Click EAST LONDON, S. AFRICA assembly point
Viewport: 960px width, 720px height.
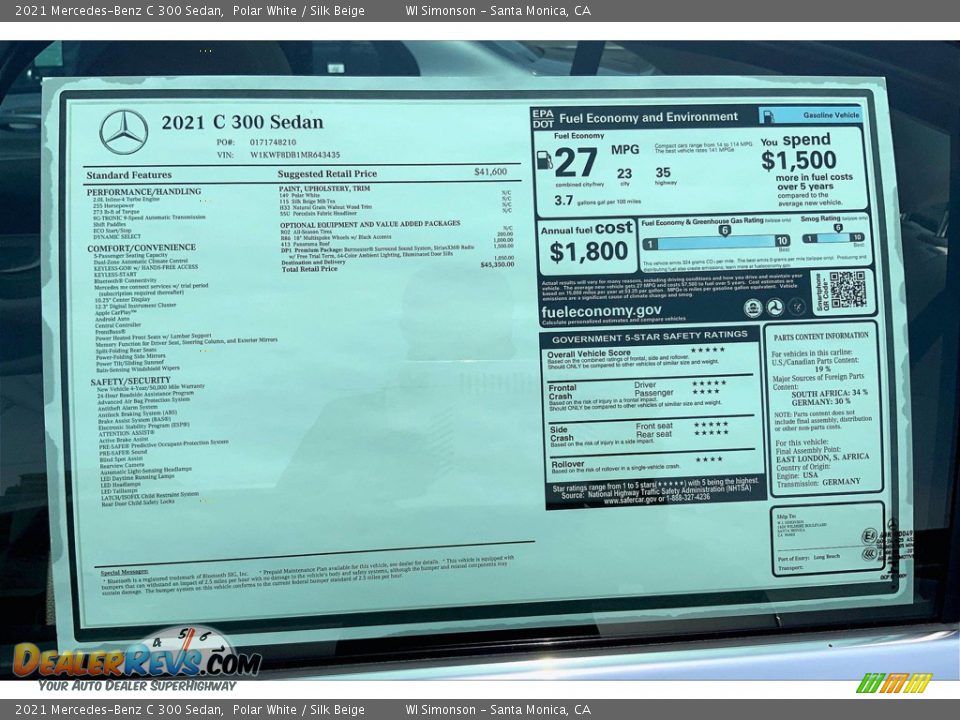(822, 457)
